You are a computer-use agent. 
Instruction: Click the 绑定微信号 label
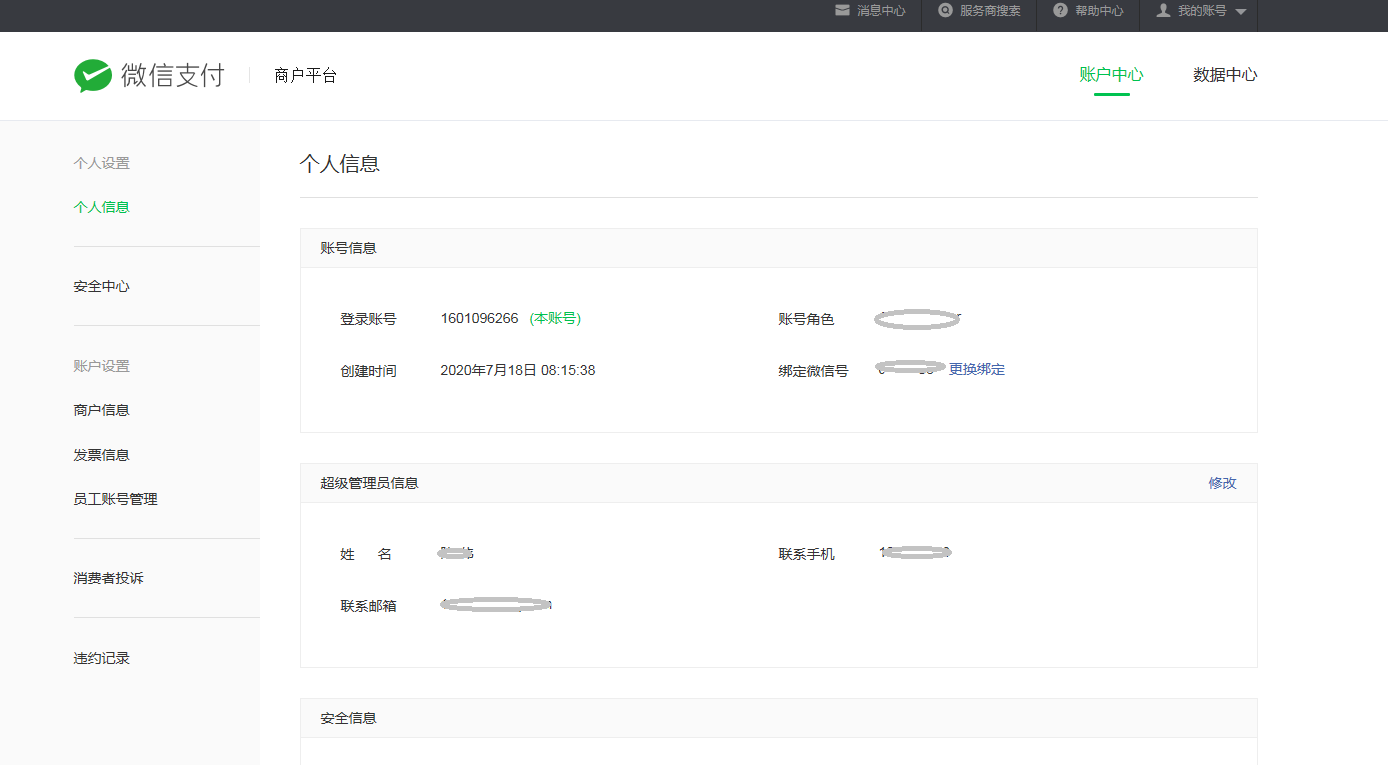814,371
